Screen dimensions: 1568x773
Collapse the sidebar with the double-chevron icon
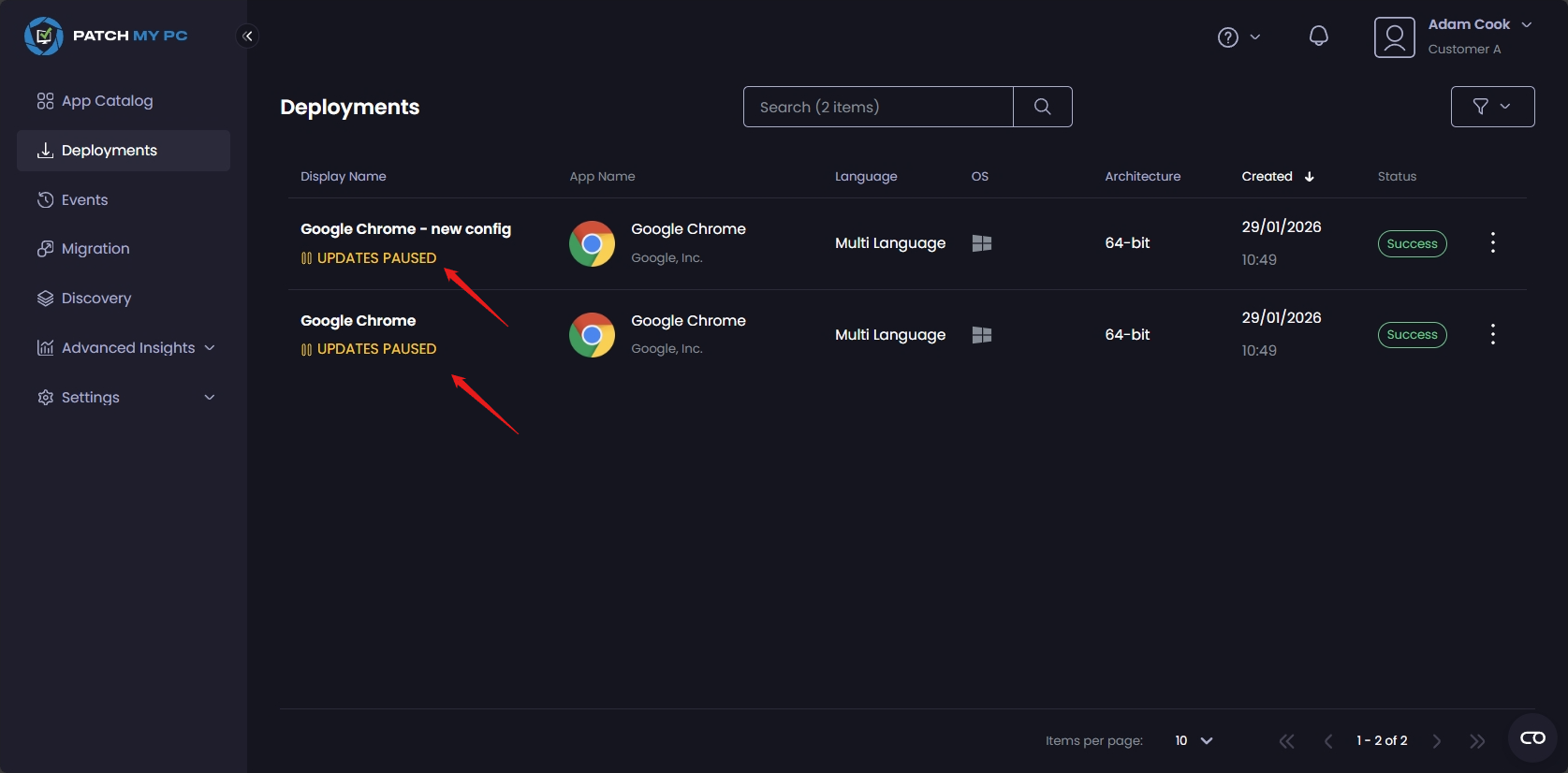coord(247,36)
